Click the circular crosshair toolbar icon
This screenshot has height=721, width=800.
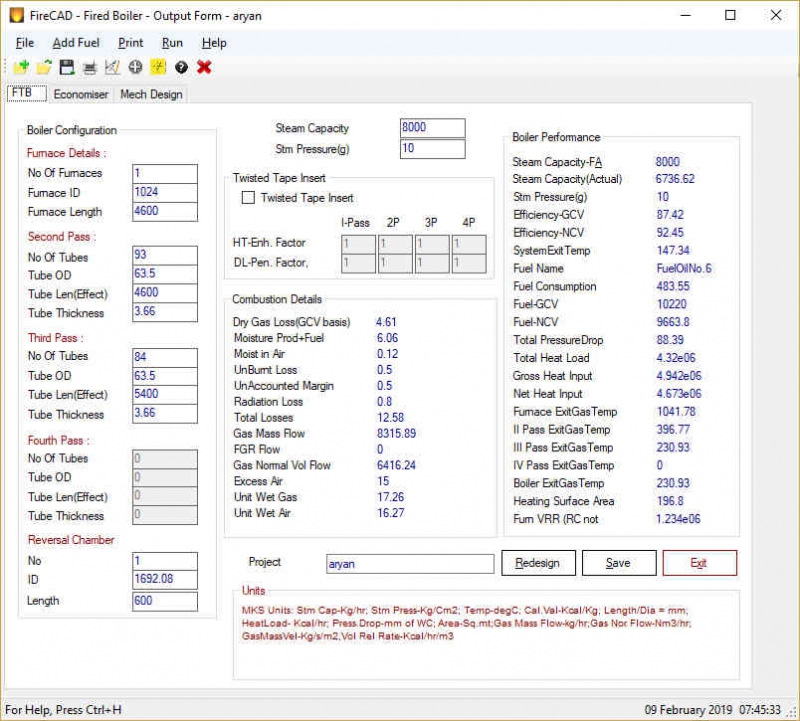135,67
